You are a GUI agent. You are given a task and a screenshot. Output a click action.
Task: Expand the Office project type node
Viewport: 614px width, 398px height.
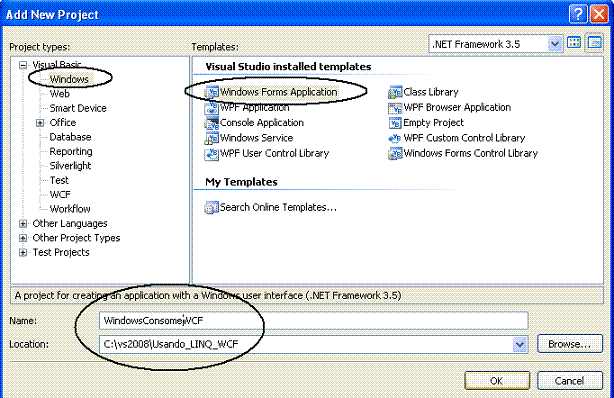(40, 123)
